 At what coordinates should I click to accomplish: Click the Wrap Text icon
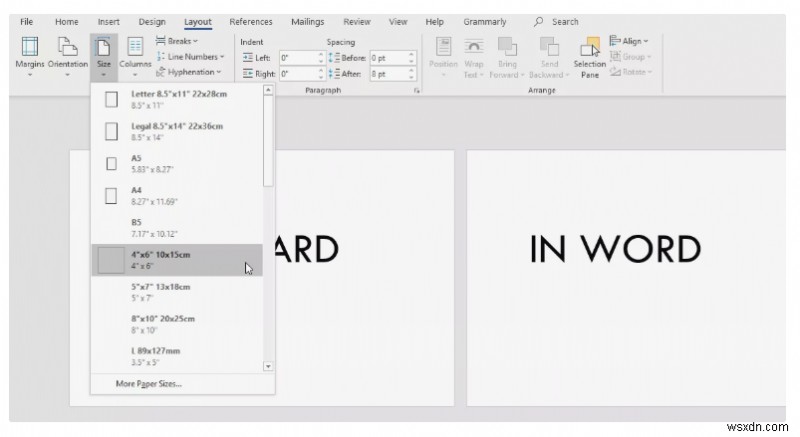473,57
